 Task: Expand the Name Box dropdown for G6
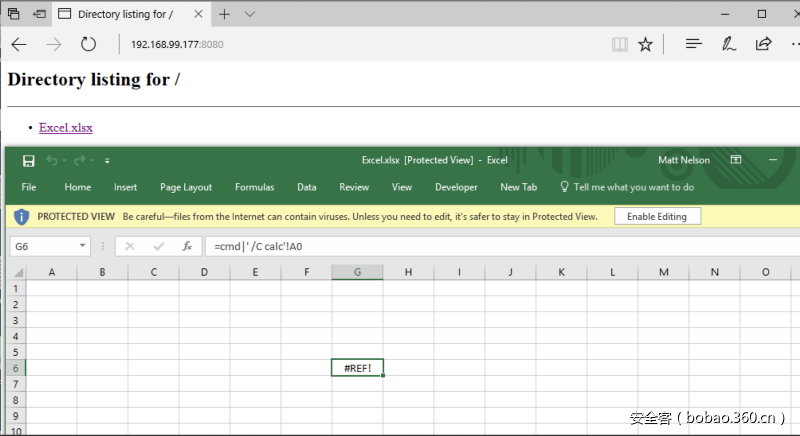pos(83,246)
